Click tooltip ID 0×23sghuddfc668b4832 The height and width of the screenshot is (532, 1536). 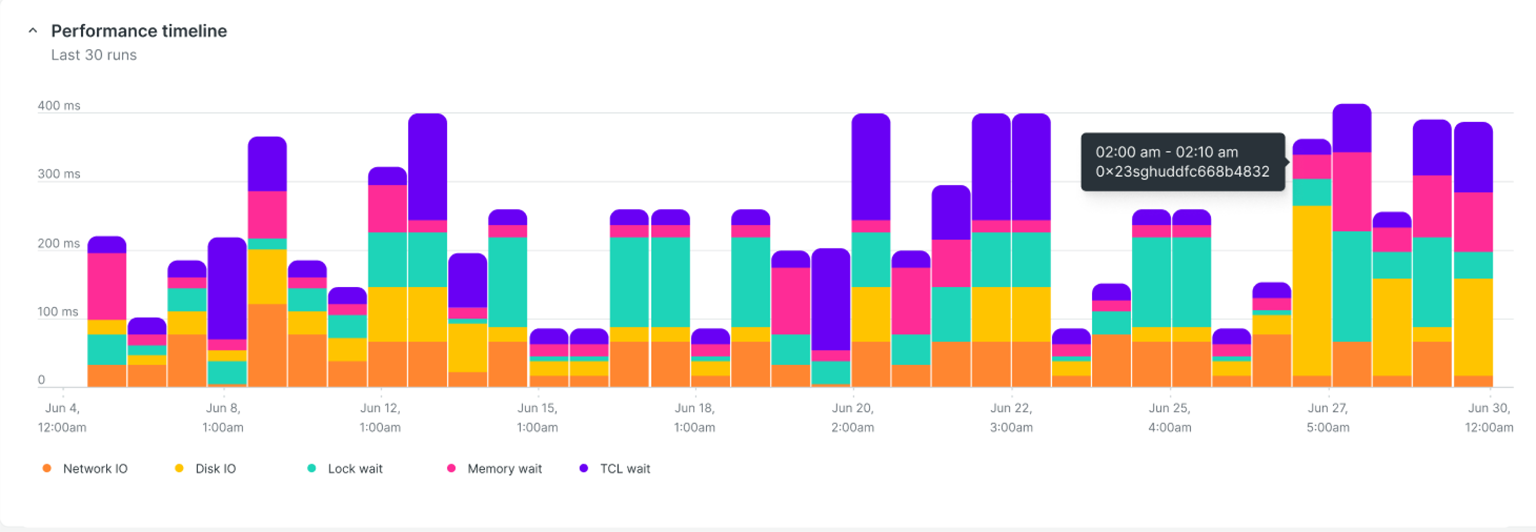tap(1182, 172)
